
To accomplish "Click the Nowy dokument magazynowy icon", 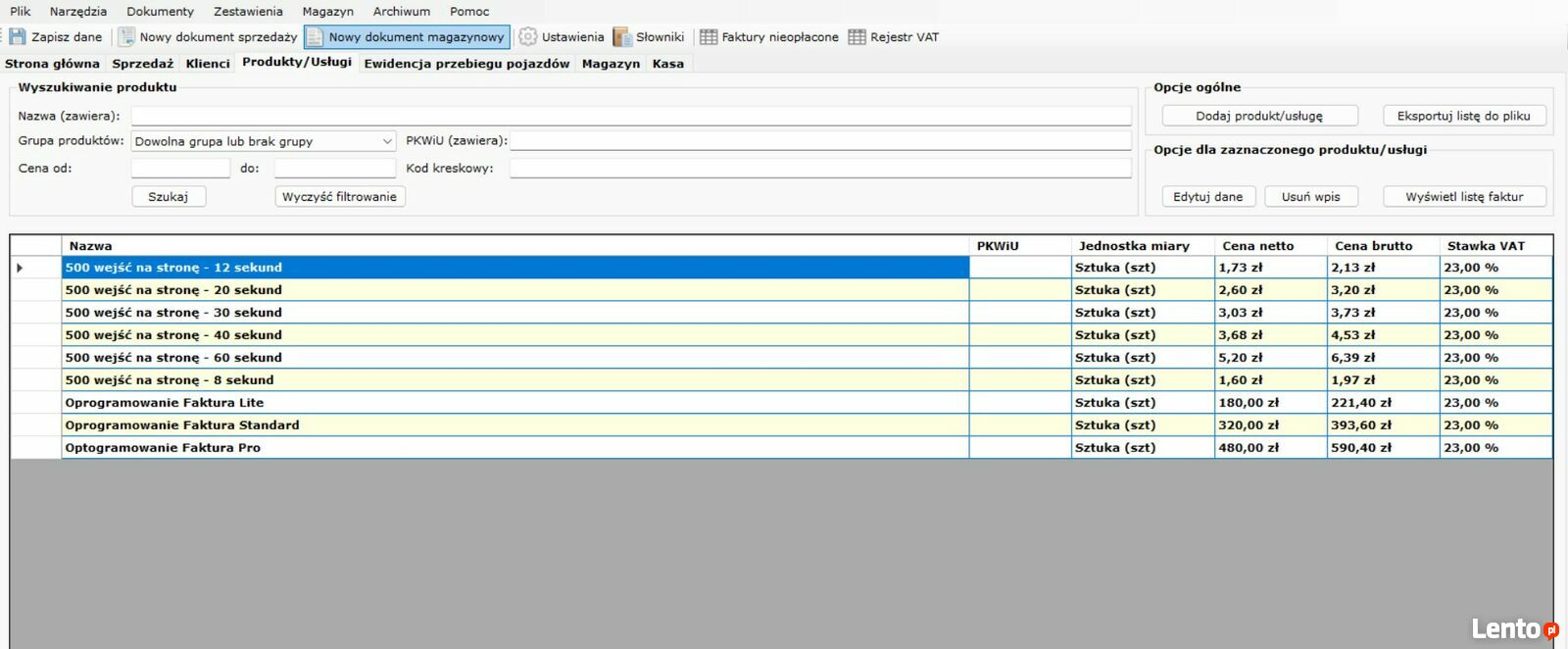I will (x=315, y=37).
